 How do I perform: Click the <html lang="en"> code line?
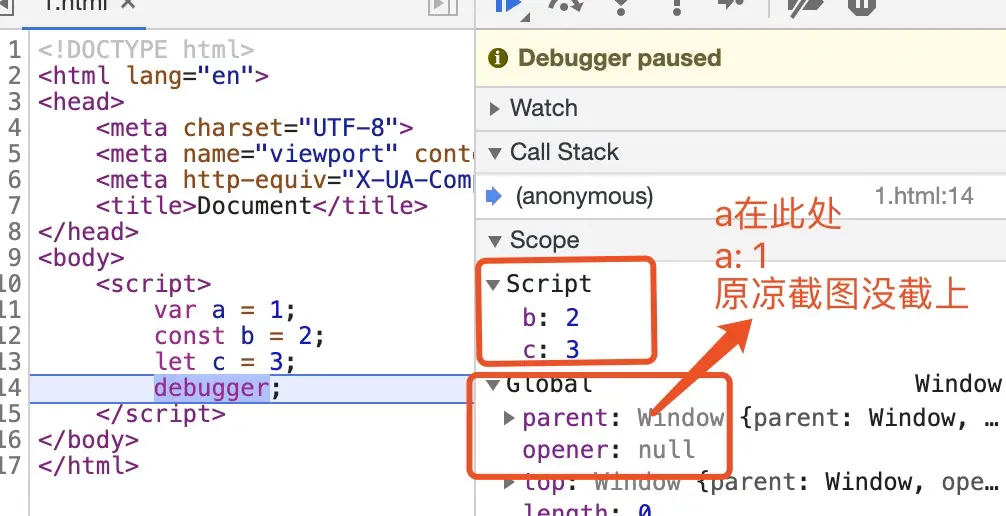[x=153, y=76]
